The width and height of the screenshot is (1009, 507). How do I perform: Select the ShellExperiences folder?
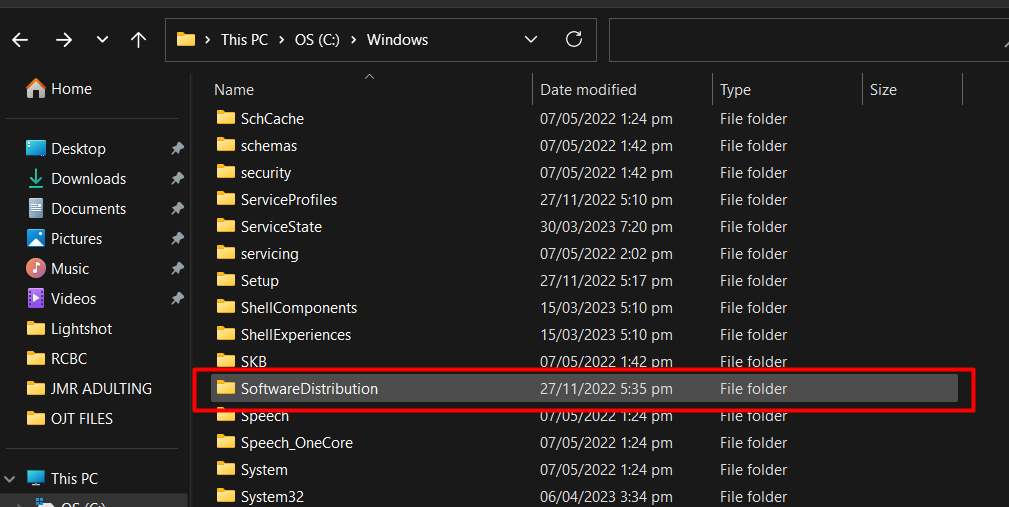point(584,335)
